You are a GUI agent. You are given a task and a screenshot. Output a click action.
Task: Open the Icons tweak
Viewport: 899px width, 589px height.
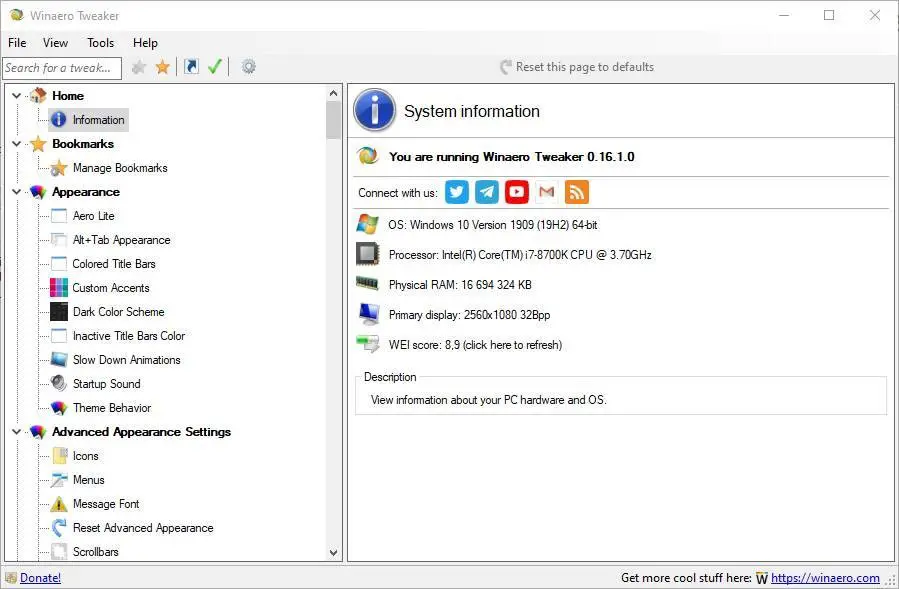coord(85,457)
